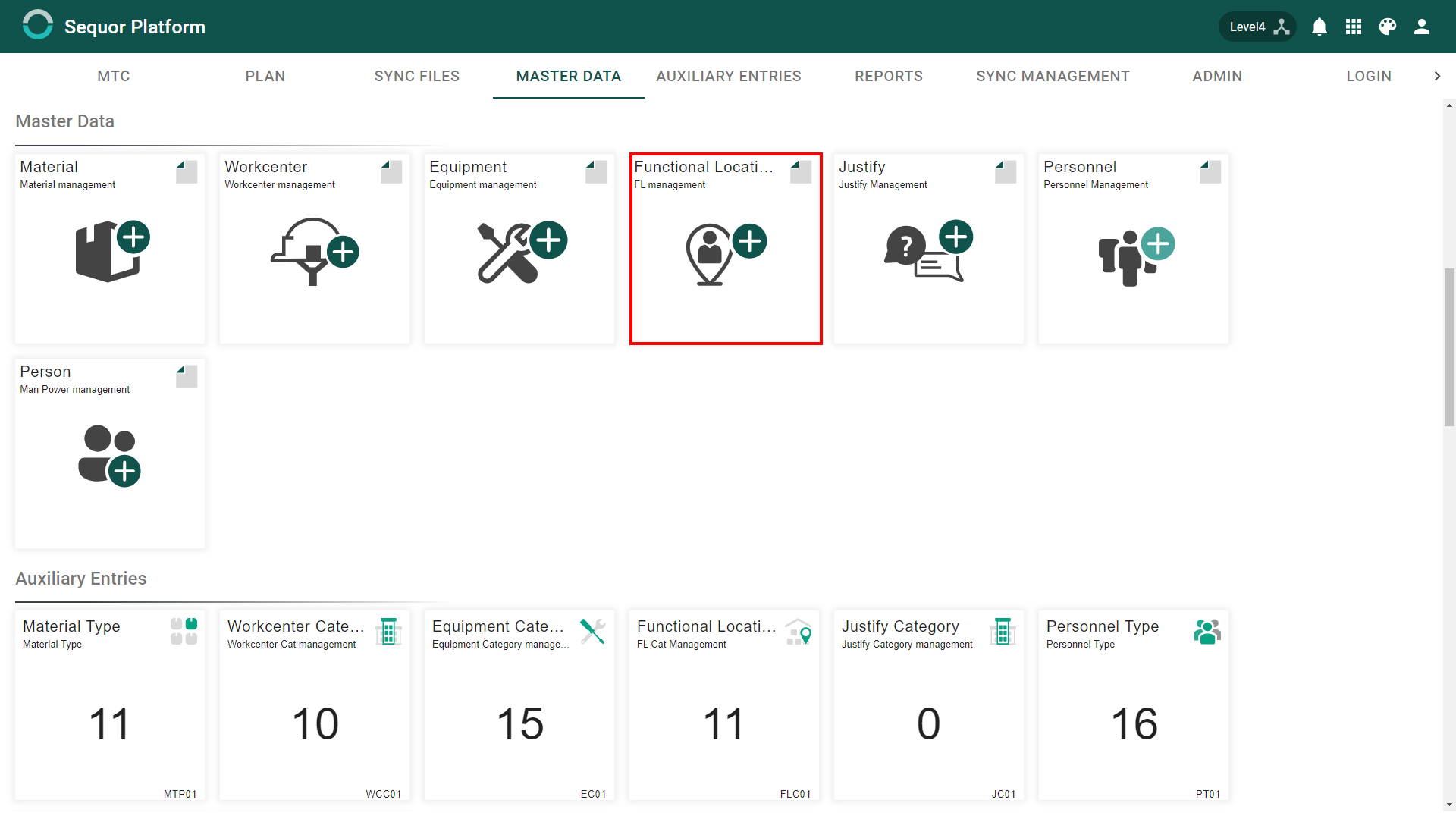Flip the Equipment card corner icon

[x=596, y=171]
